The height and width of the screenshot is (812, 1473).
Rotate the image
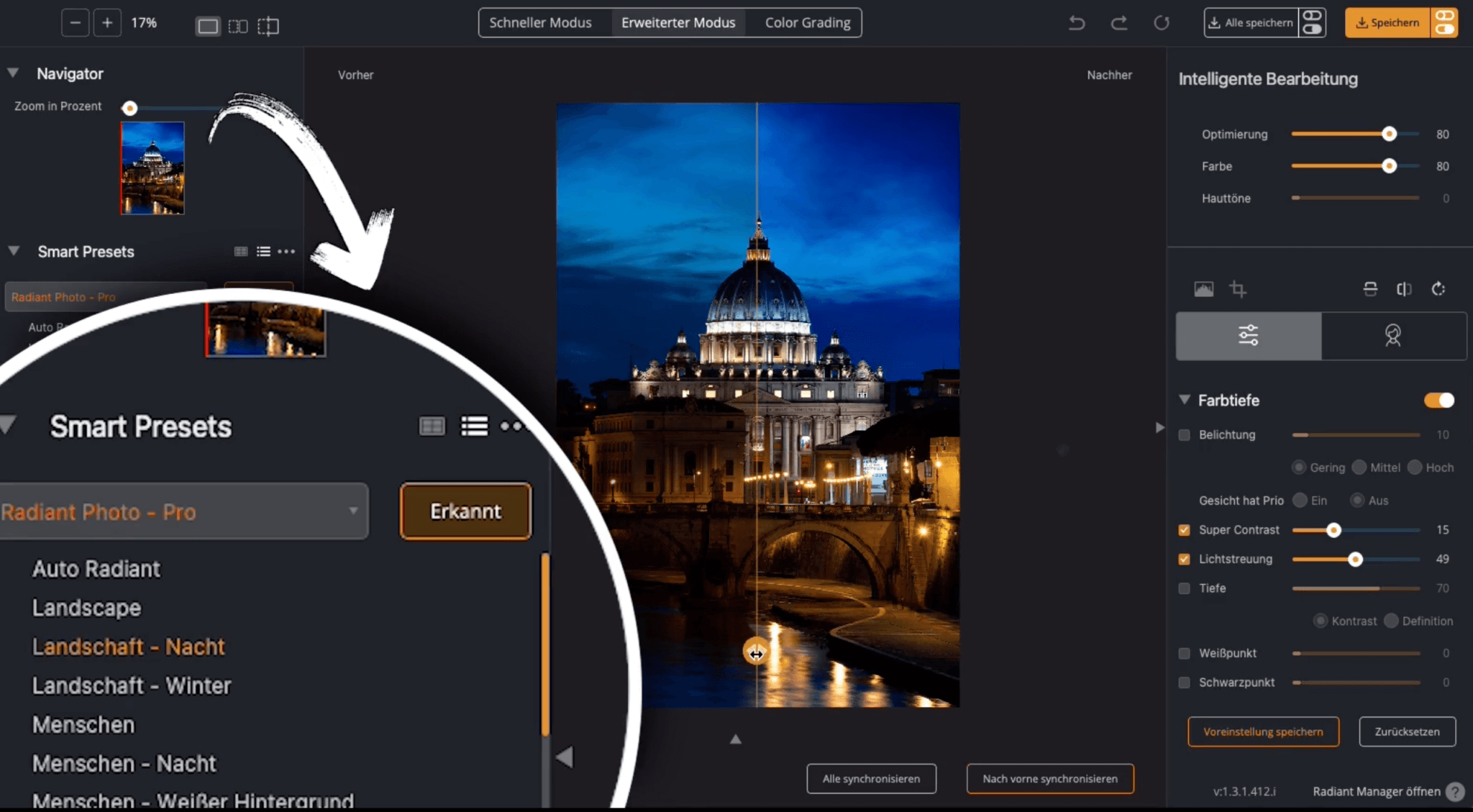pyautogui.click(x=1438, y=288)
